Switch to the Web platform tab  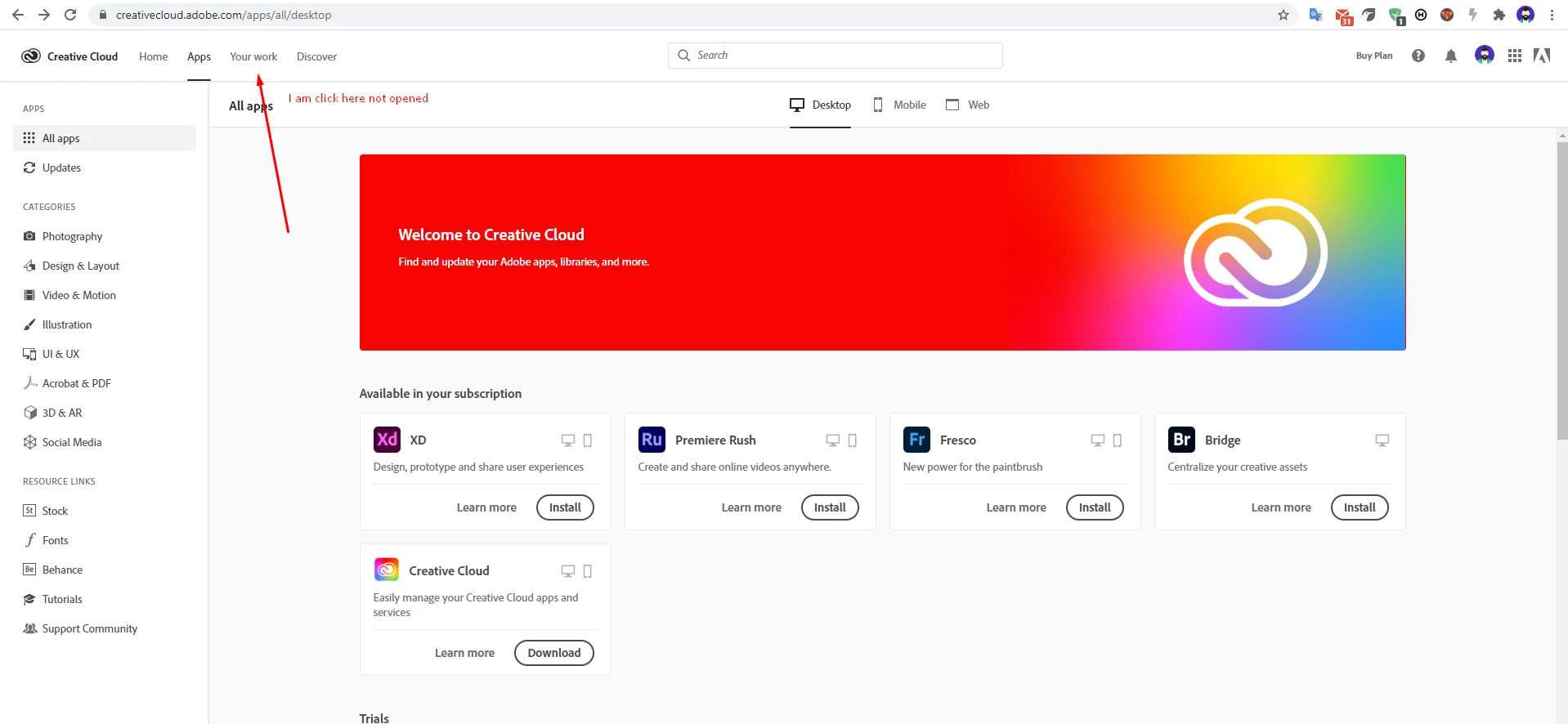coord(967,105)
